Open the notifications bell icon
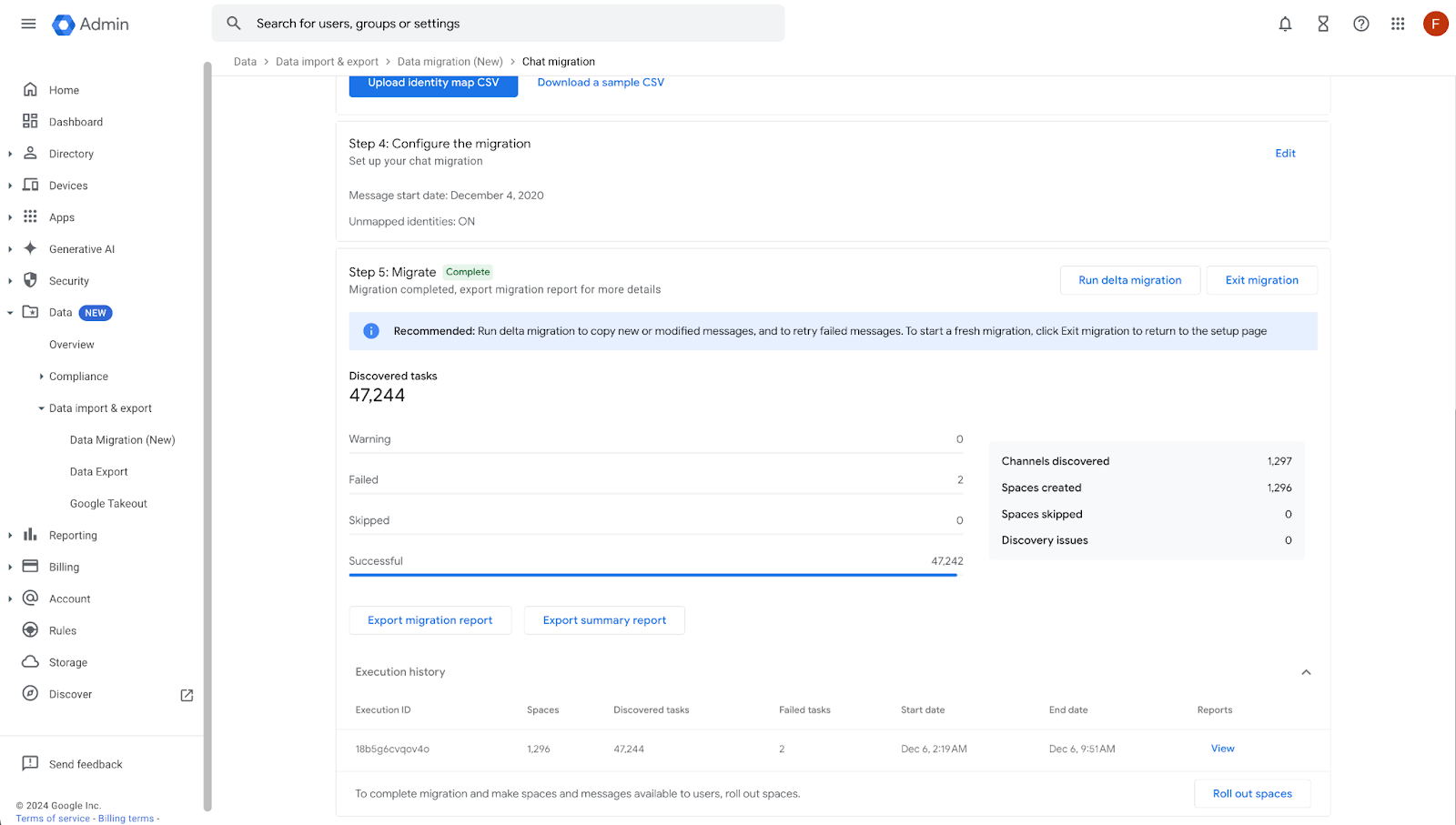 tap(1285, 24)
